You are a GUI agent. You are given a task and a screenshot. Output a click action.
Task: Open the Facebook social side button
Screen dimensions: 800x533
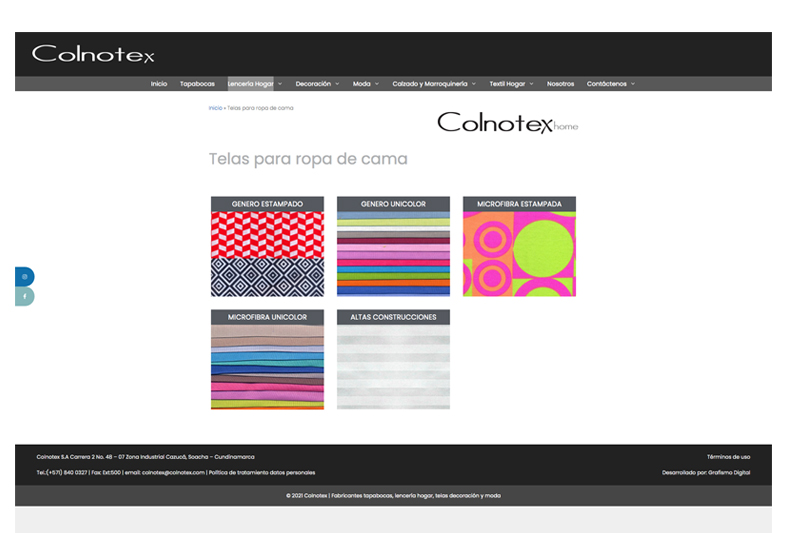tap(24, 296)
